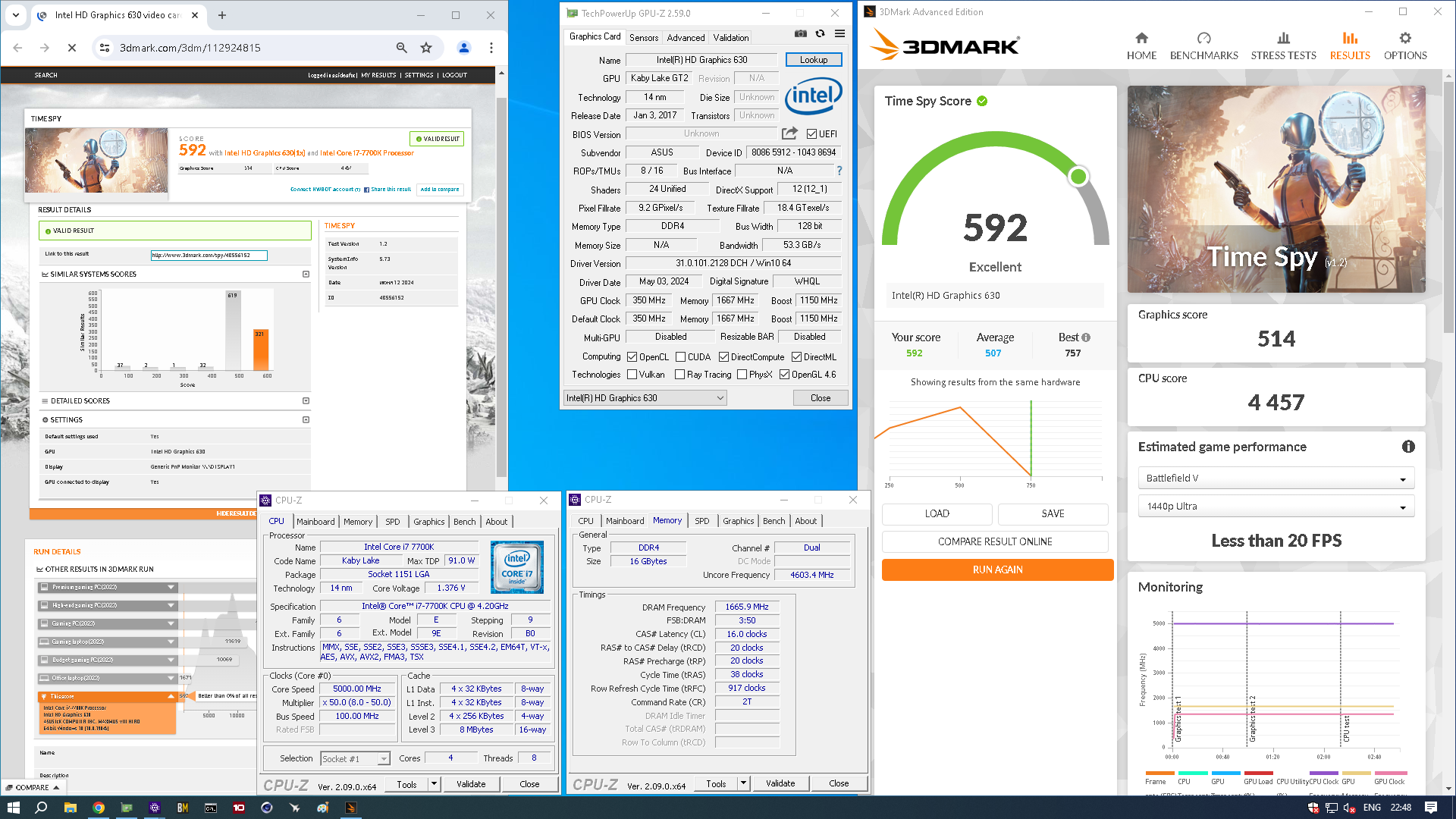Open a new Chrome tab
Viewport: 1456px width, 819px height.
click(x=222, y=15)
